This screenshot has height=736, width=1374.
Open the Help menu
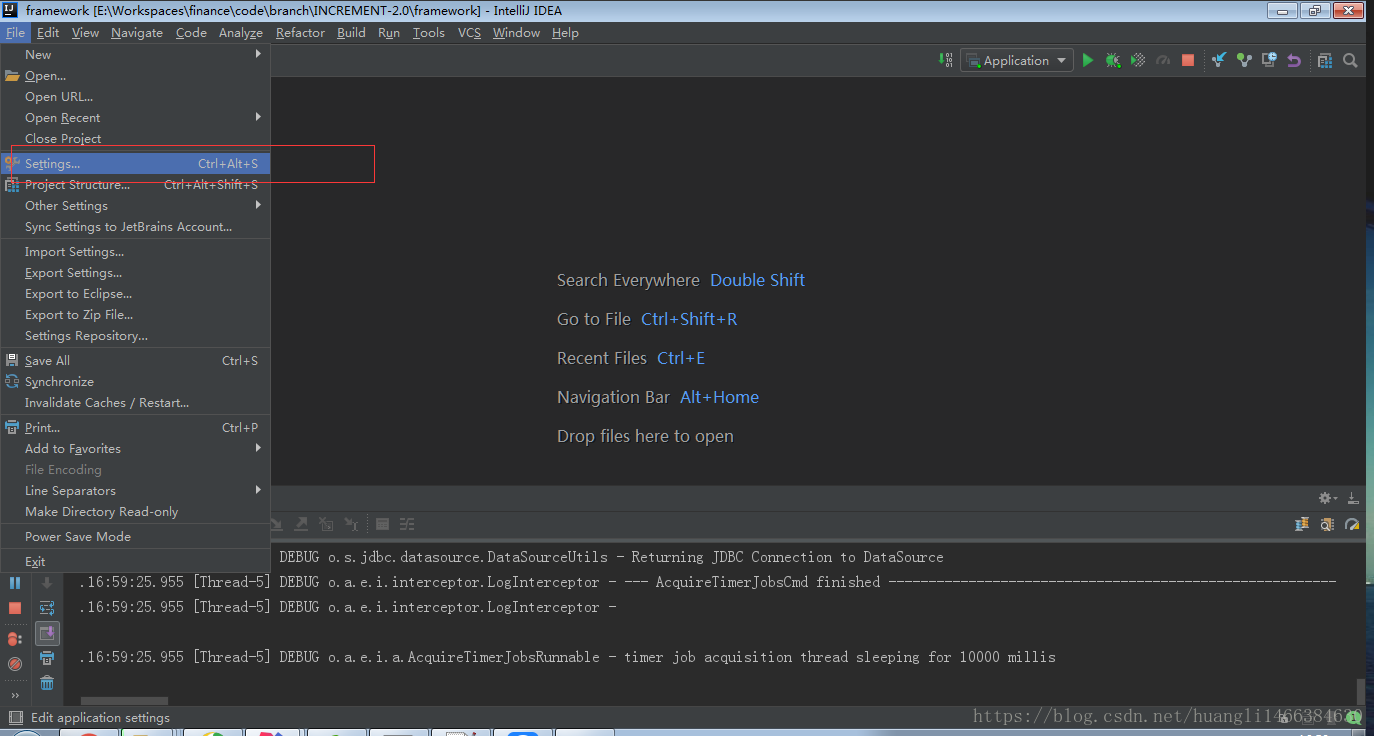[565, 32]
